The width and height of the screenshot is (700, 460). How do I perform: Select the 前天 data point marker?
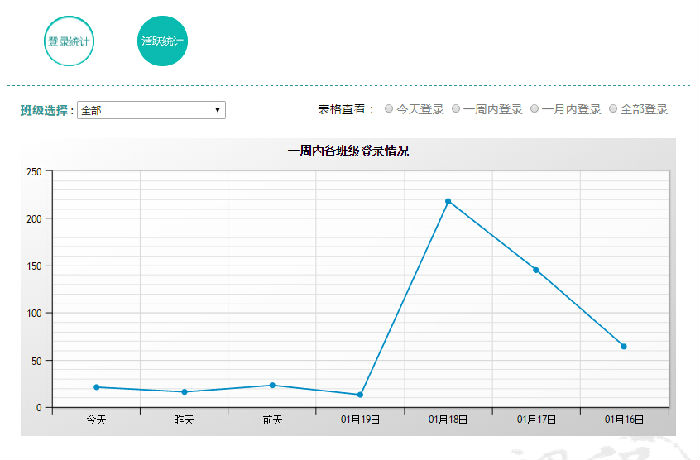(x=272, y=385)
